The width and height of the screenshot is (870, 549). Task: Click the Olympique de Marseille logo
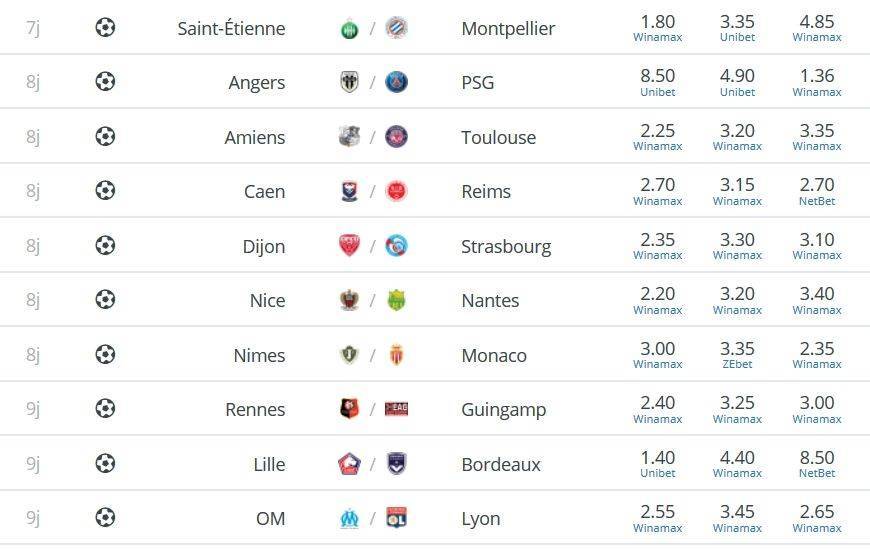pyautogui.click(x=350, y=518)
